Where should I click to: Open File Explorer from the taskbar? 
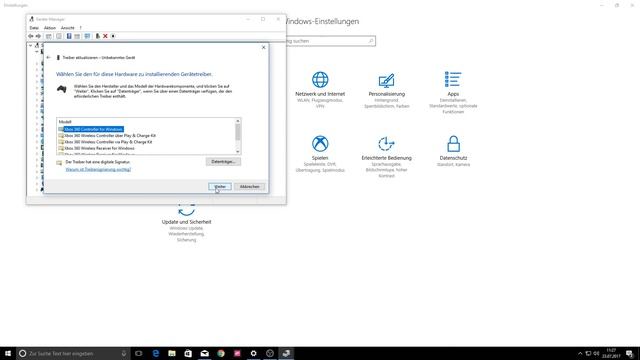tap(172, 353)
